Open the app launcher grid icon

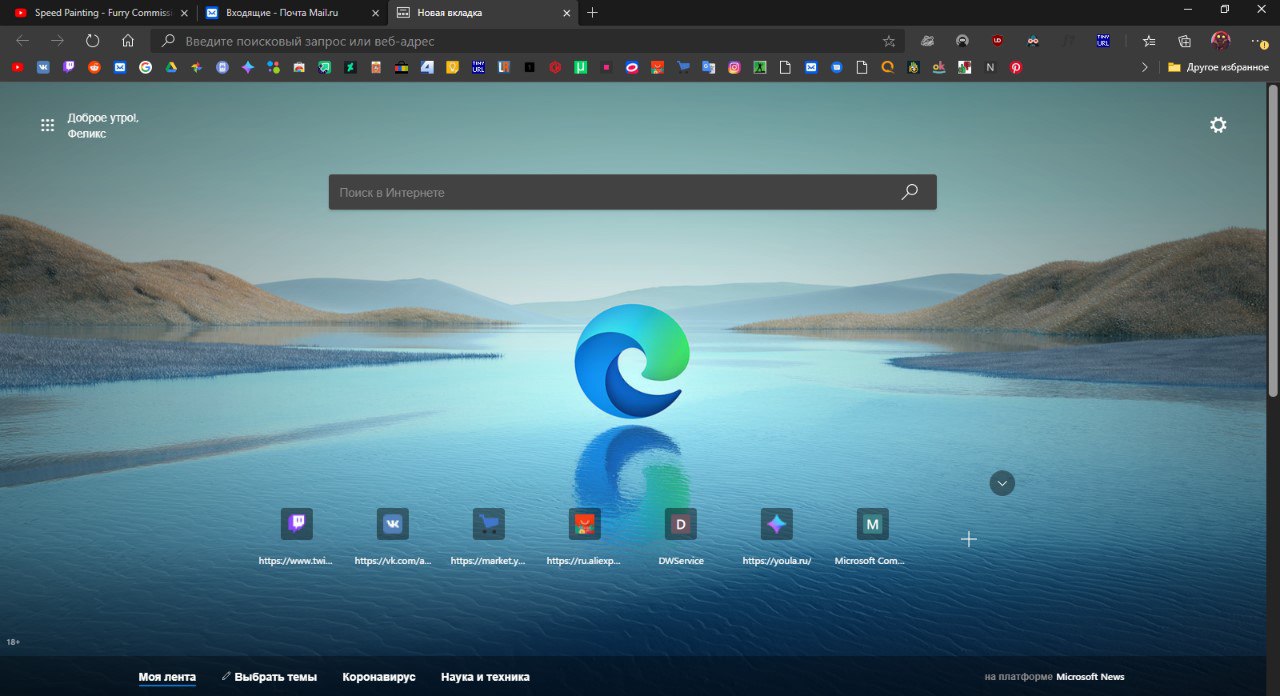click(x=47, y=125)
